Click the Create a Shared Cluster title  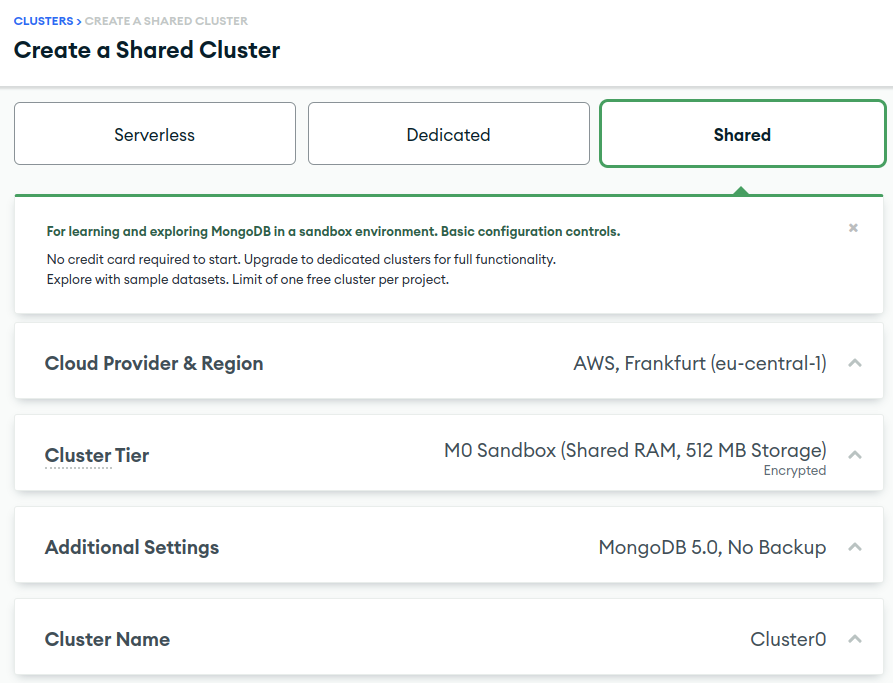coord(147,50)
